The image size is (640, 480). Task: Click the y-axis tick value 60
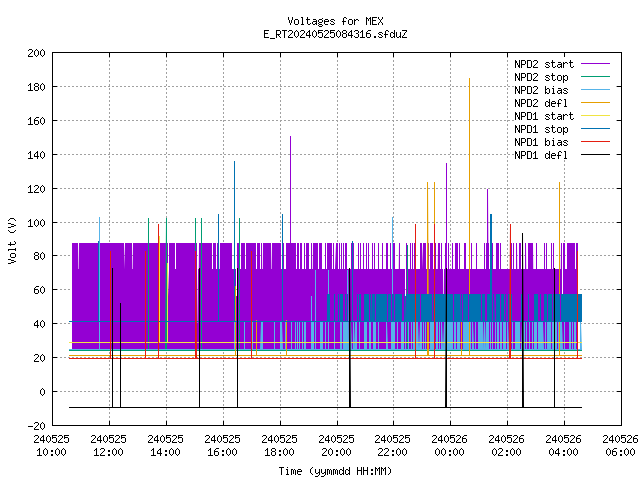40,290
